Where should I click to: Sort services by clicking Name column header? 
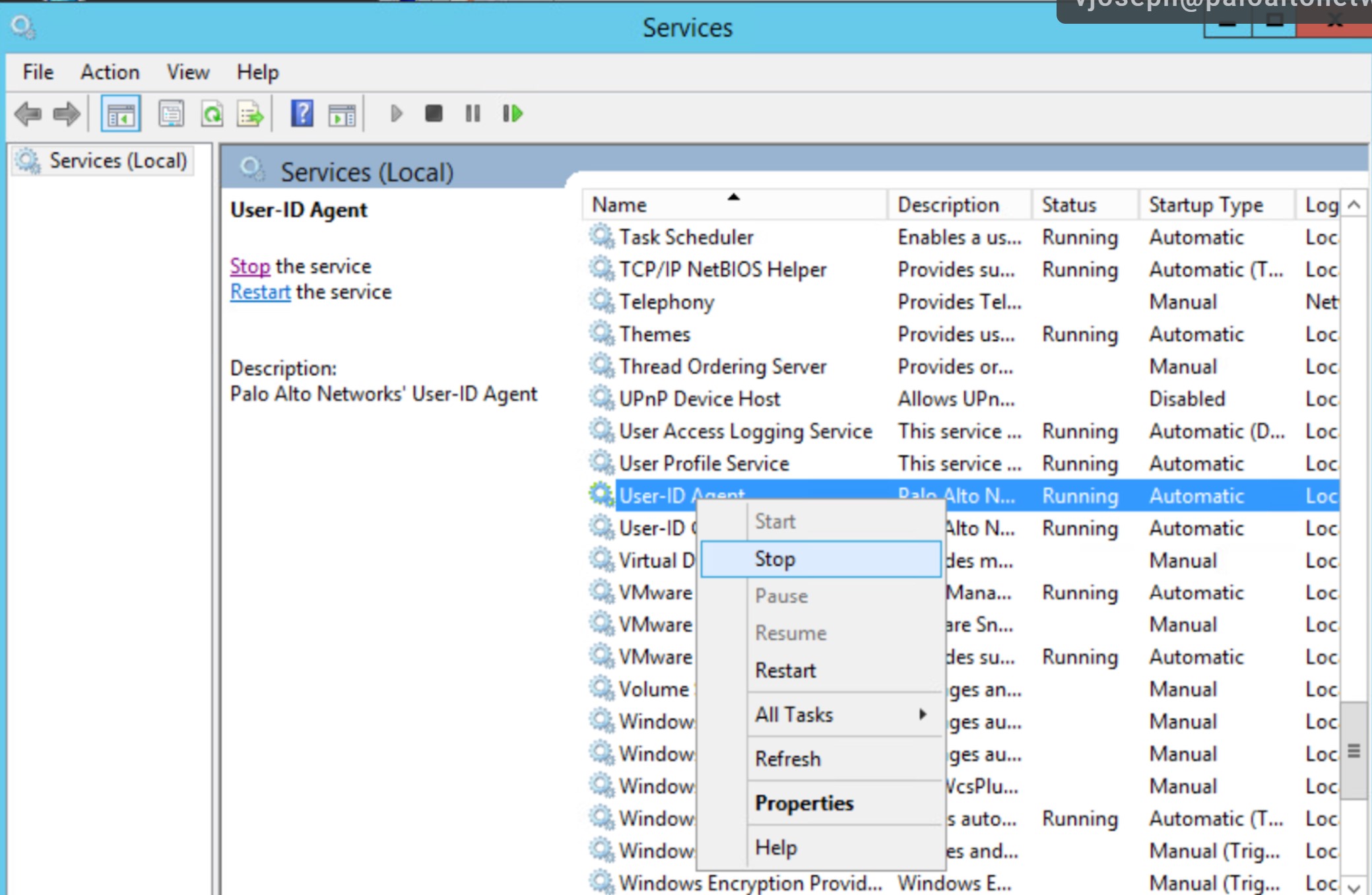tap(660, 204)
